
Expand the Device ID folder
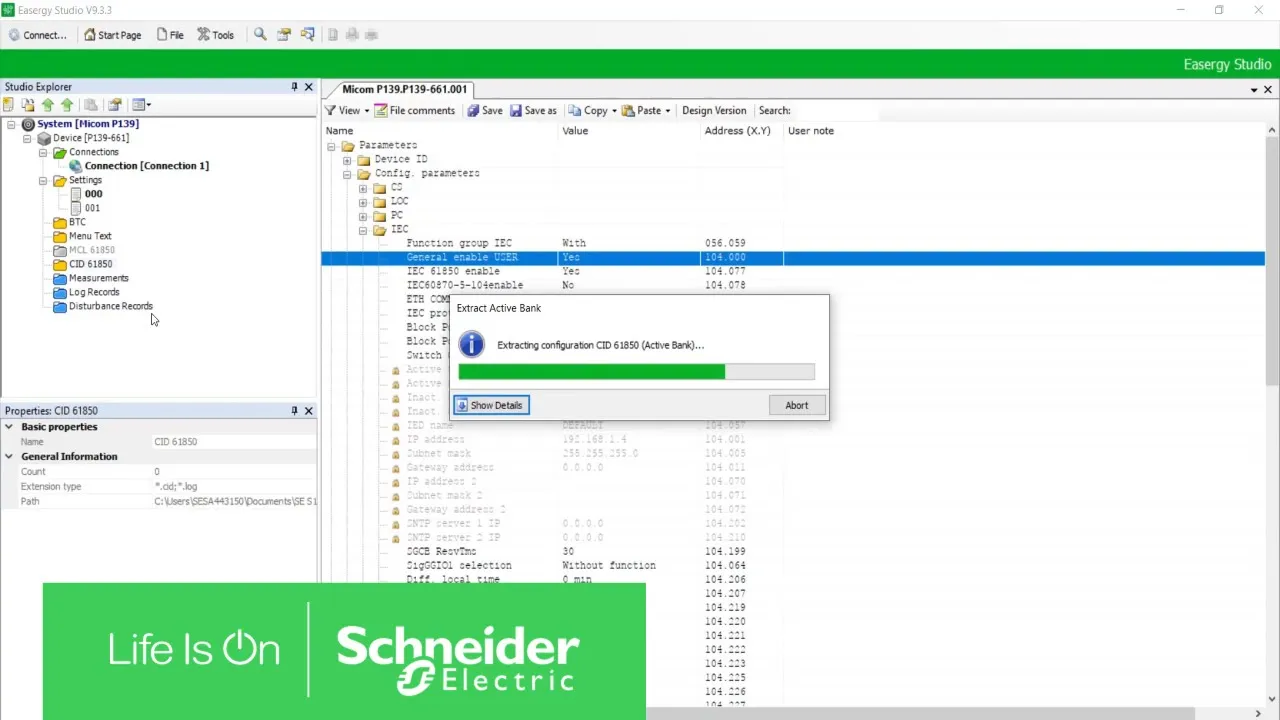pos(347,160)
